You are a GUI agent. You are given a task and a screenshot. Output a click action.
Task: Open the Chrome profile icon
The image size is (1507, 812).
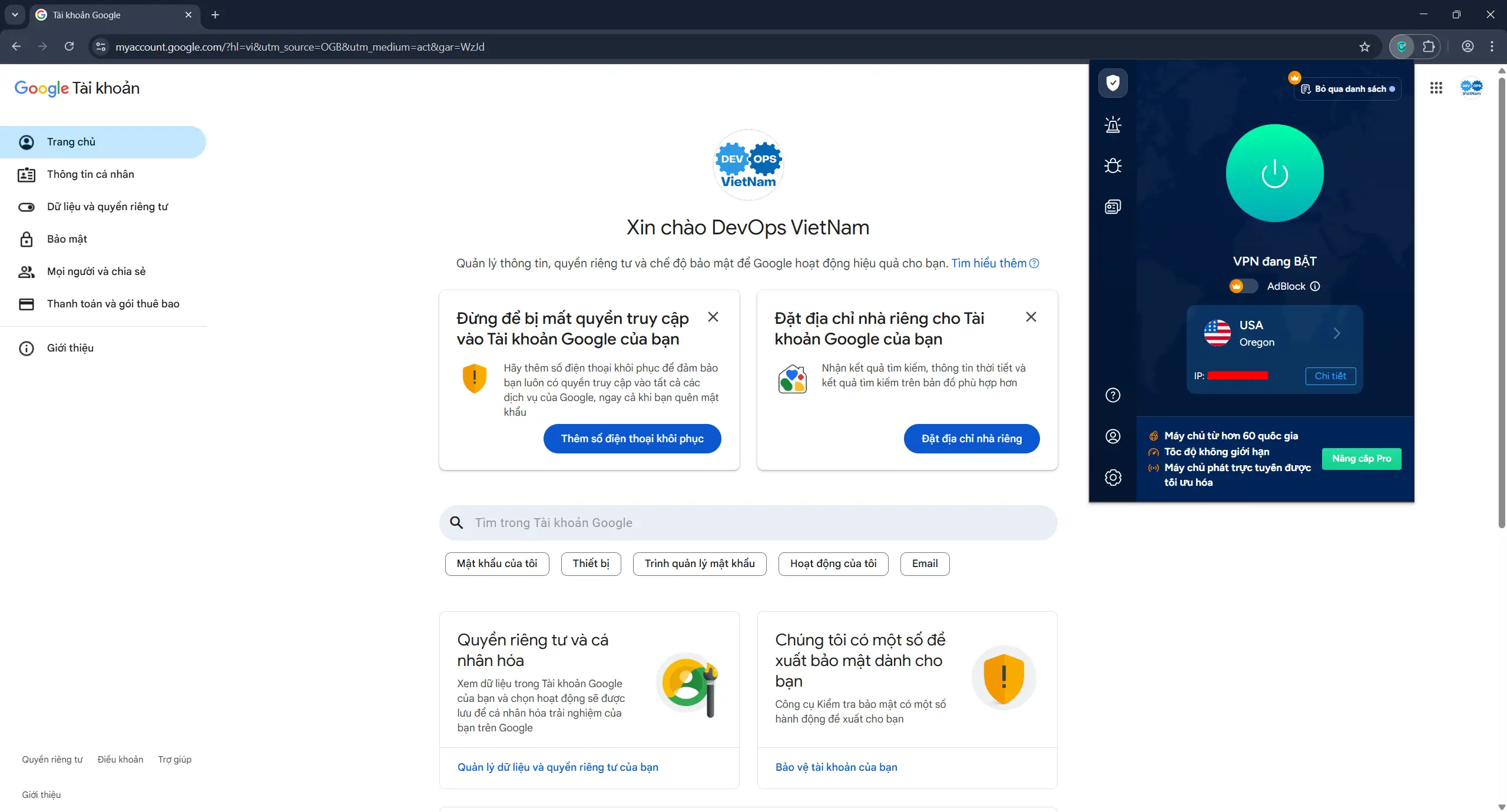[x=1468, y=47]
